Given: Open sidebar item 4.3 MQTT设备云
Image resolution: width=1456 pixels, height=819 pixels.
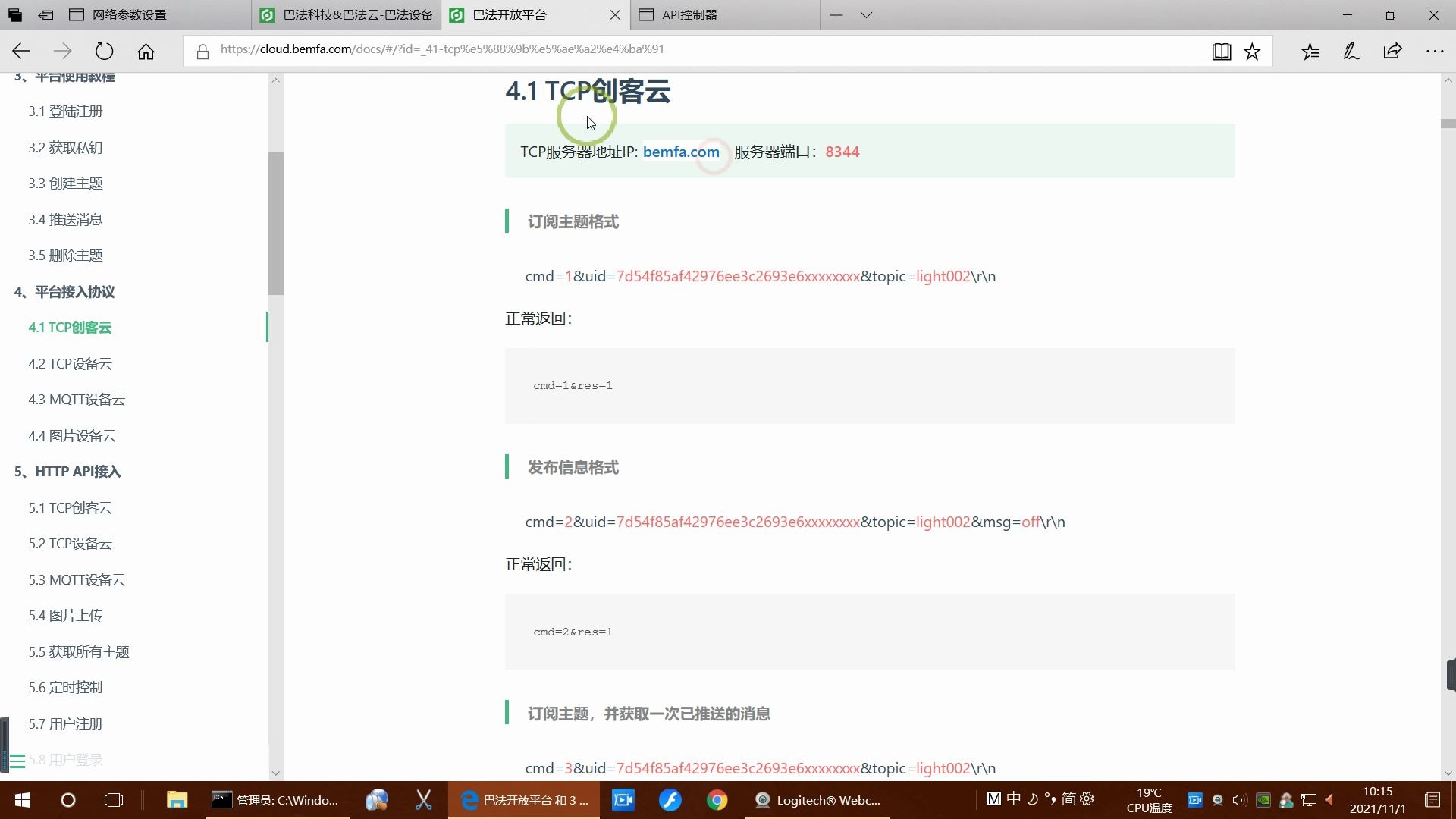Looking at the screenshot, I should [x=77, y=400].
